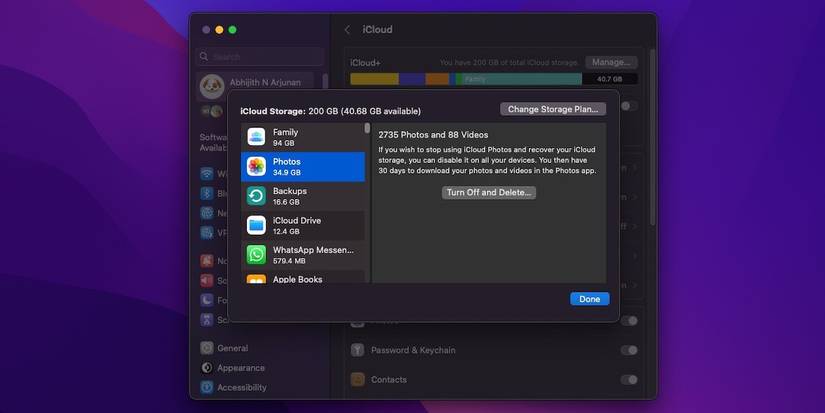The height and width of the screenshot is (413, 825).
Task: Click the Password & Keychain key icon
Action: (x=358, y=350)
